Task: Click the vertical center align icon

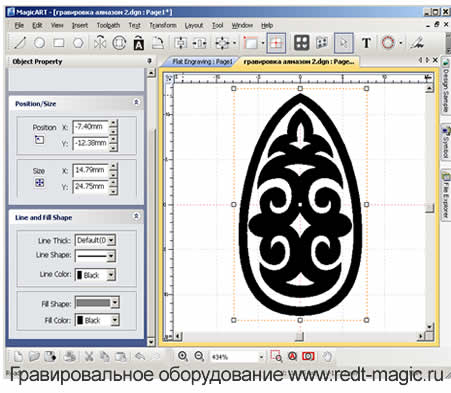Action: pos(181,43)
